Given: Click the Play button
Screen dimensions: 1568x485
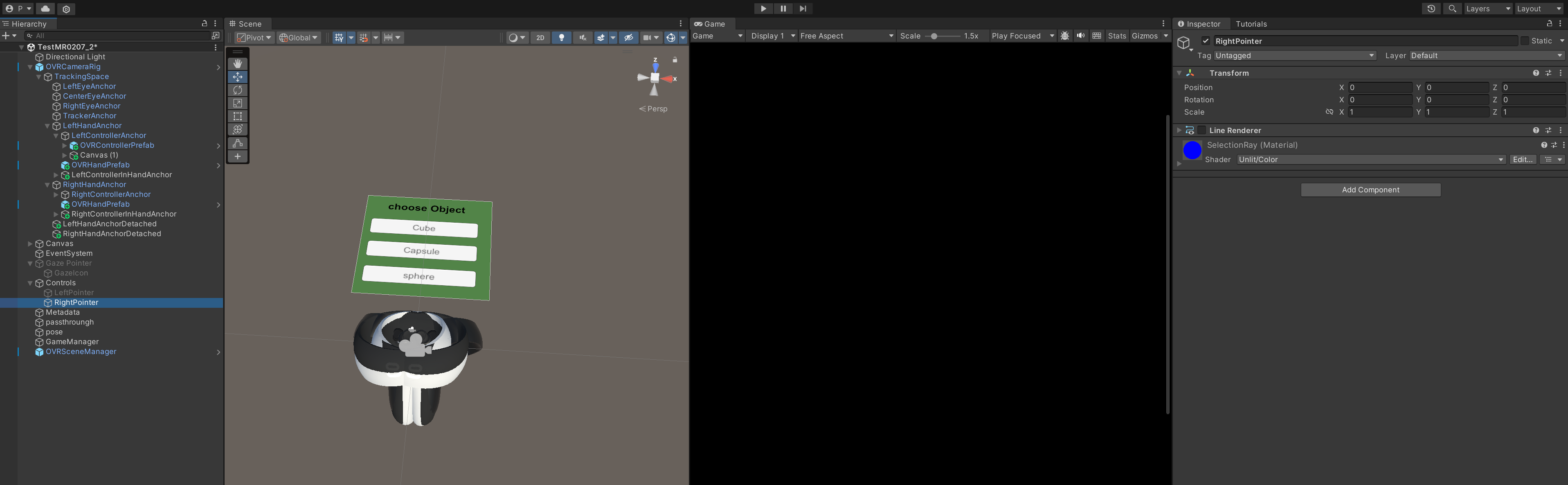Looking at the screenshot, I should pos(763,9).
